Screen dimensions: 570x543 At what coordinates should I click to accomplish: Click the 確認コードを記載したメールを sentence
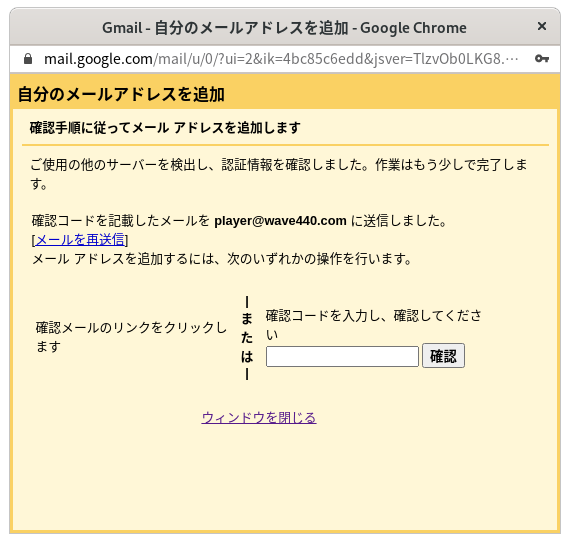click(x=121, y=221)
